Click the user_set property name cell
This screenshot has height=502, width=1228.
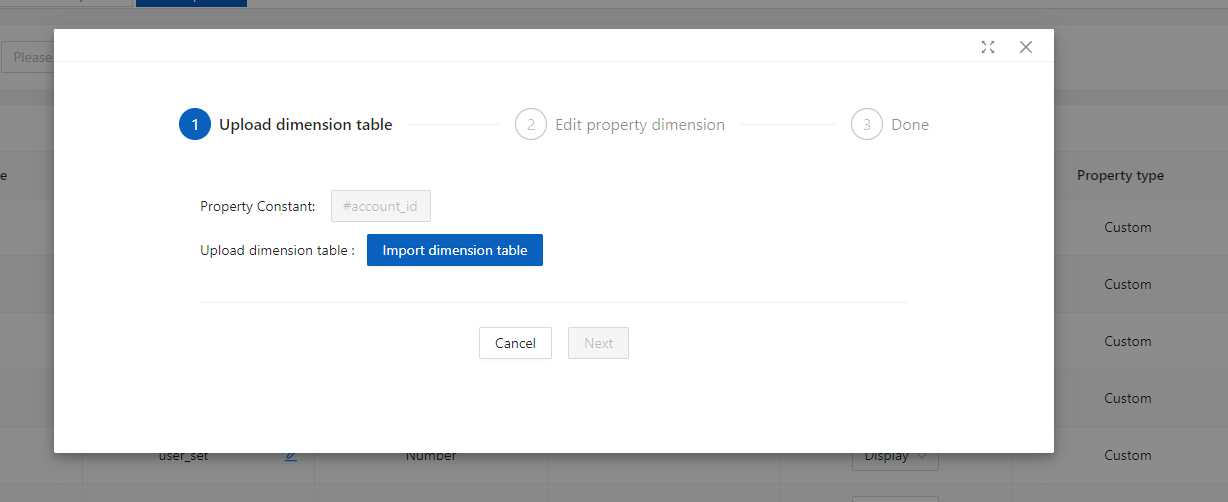tap(184, 456)
